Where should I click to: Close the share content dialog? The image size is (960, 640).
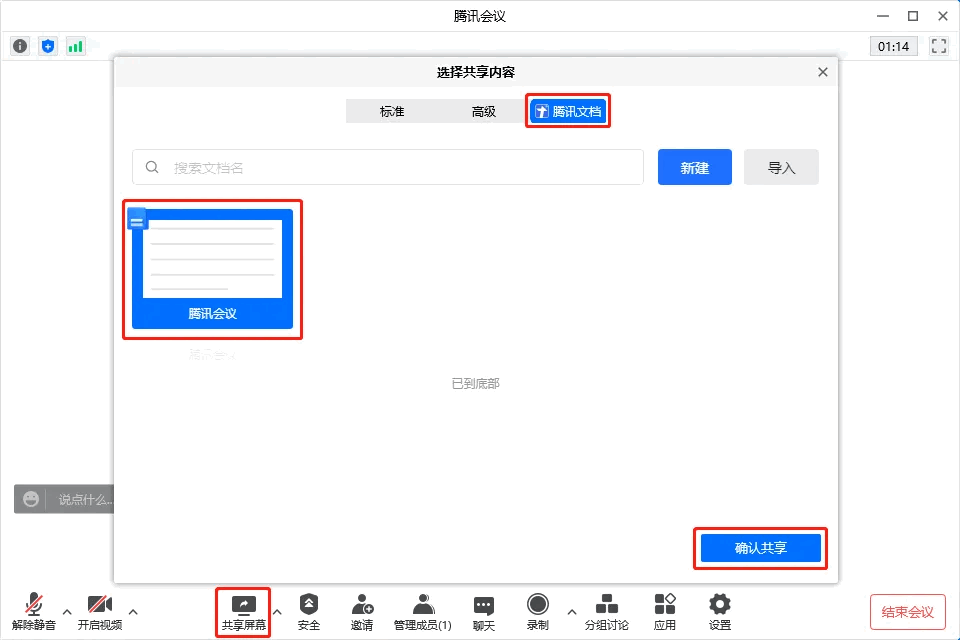pyautogui.click(x=822, y=72)
